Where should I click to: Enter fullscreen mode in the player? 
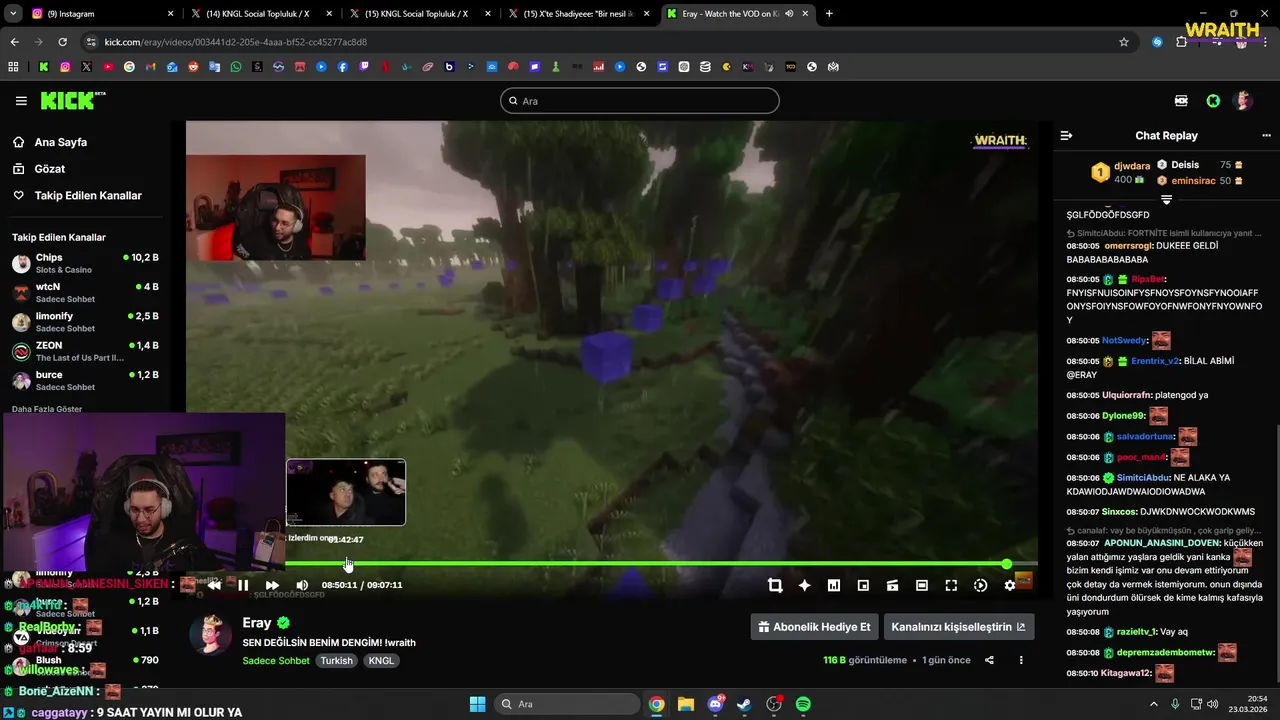coord(951,585)
